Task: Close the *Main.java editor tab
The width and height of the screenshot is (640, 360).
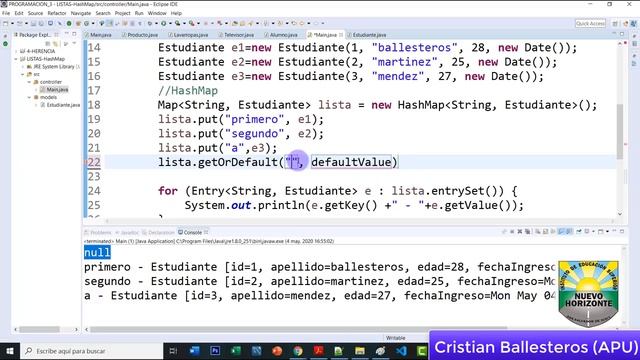Action: pos(341,35)
